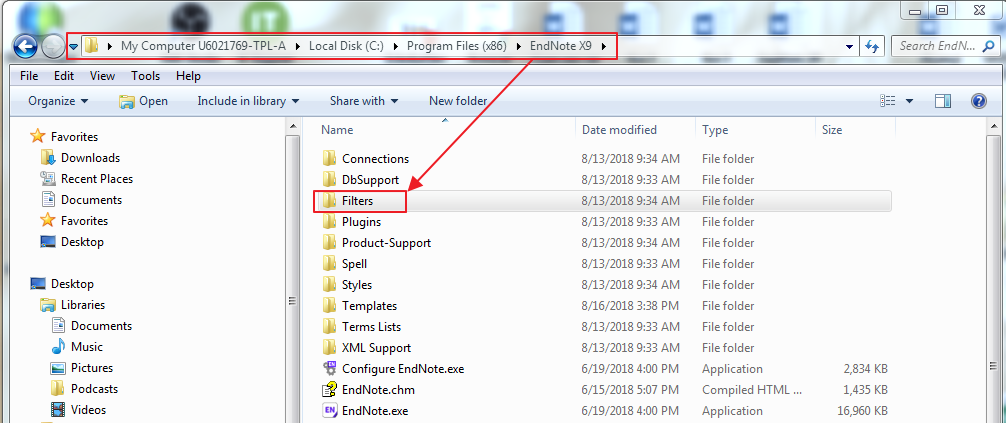
Task: Open the EndNote.exe application icon
Action: 329,411
